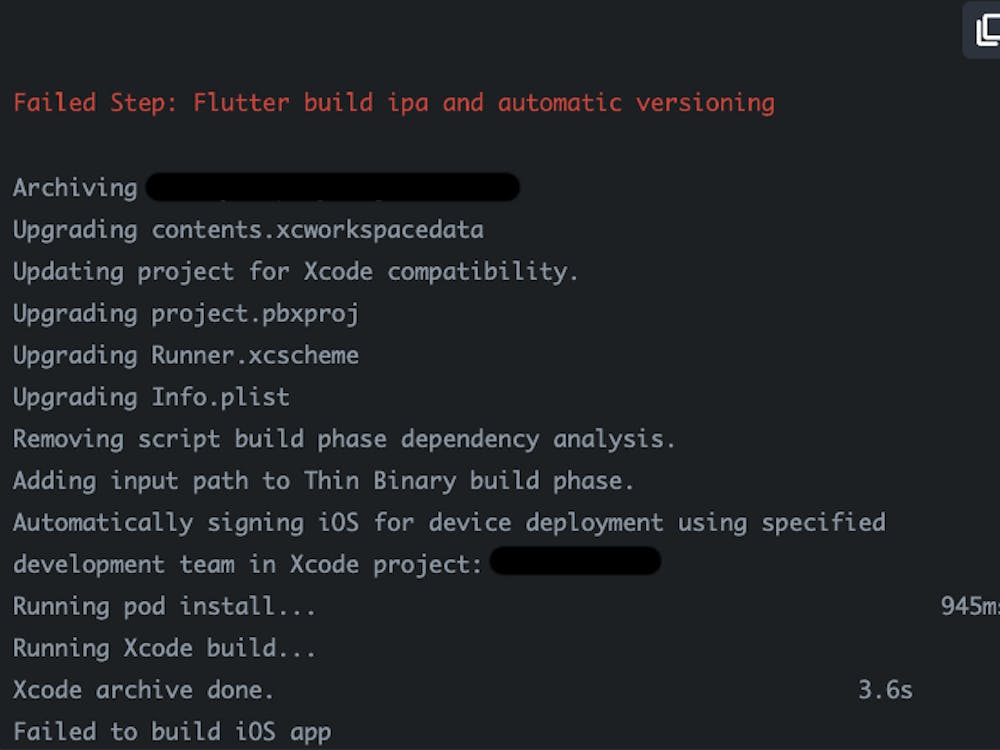
Task: Click the 'Upgrading Runner.xcscheme' line
Action: 185,356
